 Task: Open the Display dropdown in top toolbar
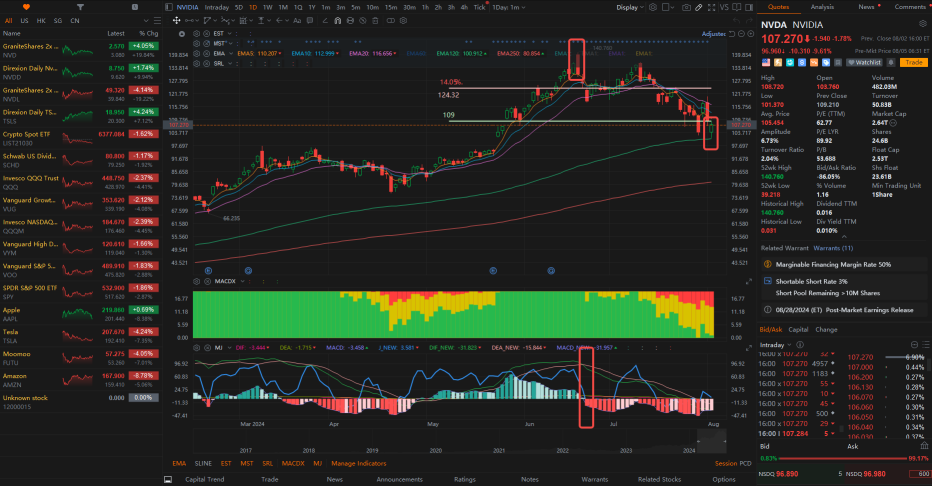(630, 7)
